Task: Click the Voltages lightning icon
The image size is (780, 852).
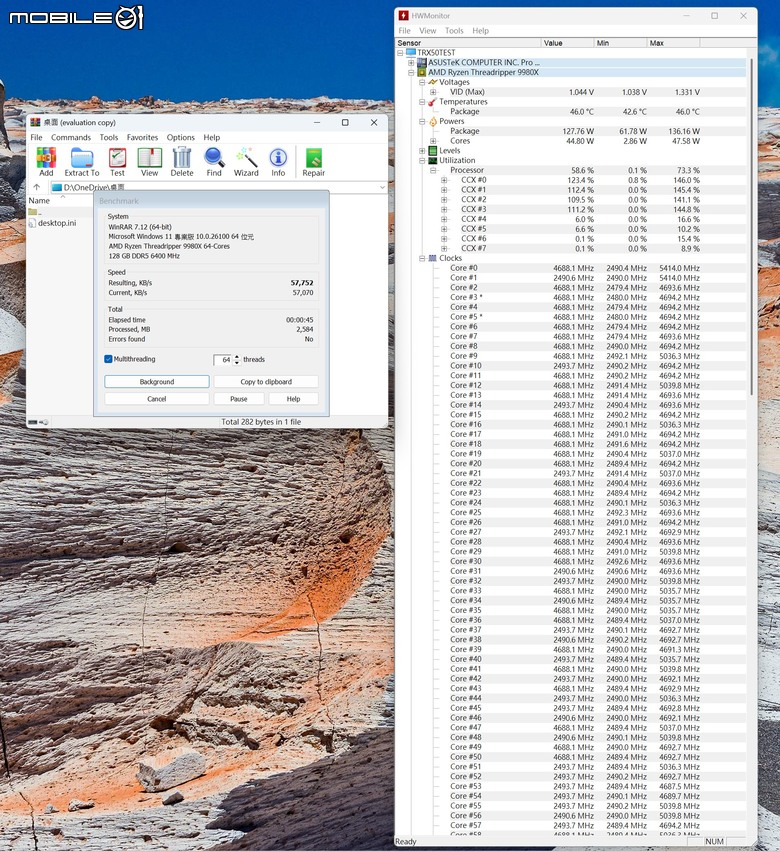Action: pyautogui.click(x=433, y=82)
